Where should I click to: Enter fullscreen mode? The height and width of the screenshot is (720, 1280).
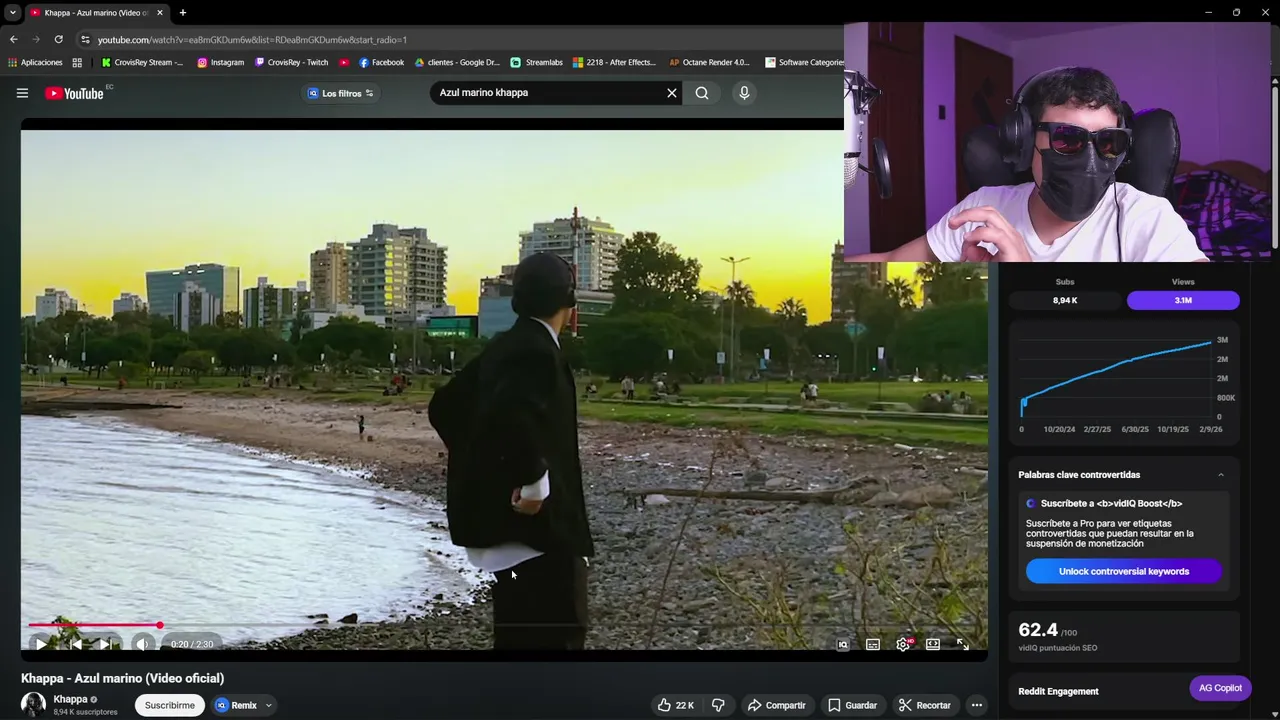[x=963, y=645]
